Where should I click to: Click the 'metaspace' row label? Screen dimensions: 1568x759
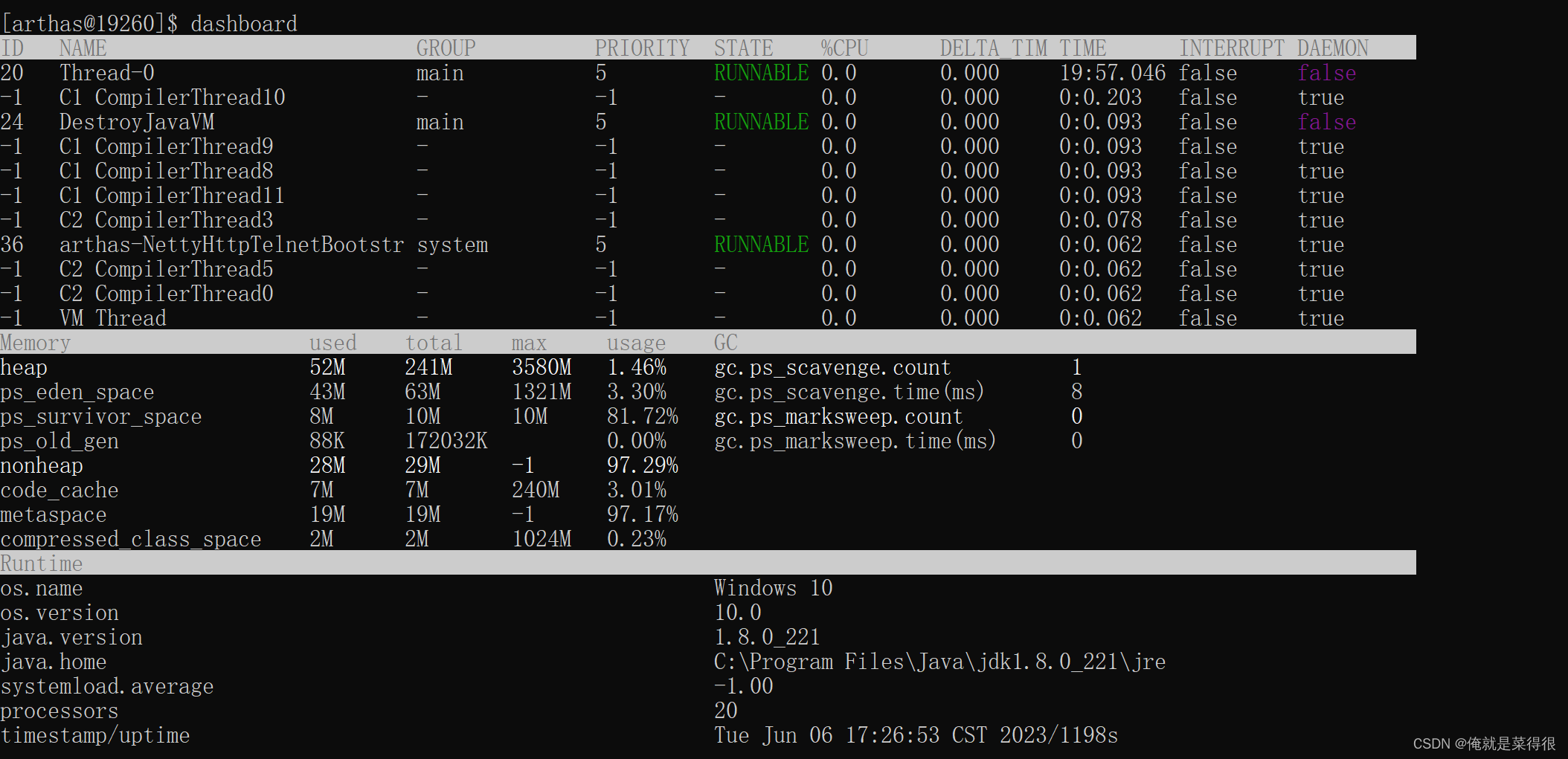point(54,514)
